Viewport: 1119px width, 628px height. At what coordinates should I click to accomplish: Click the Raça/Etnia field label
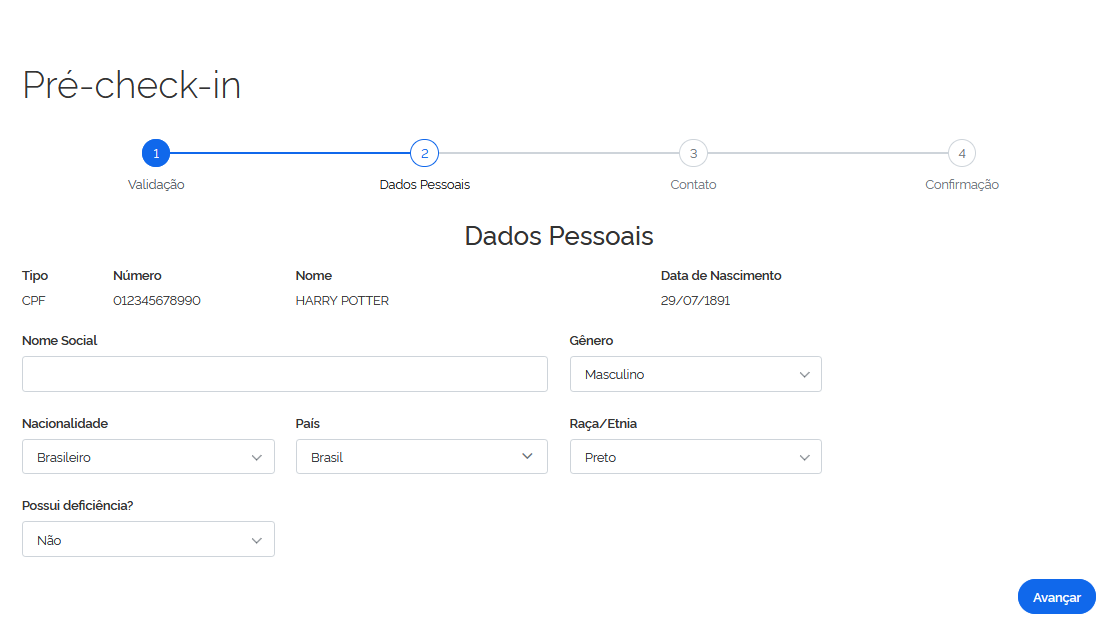click(x=603, y=423)
